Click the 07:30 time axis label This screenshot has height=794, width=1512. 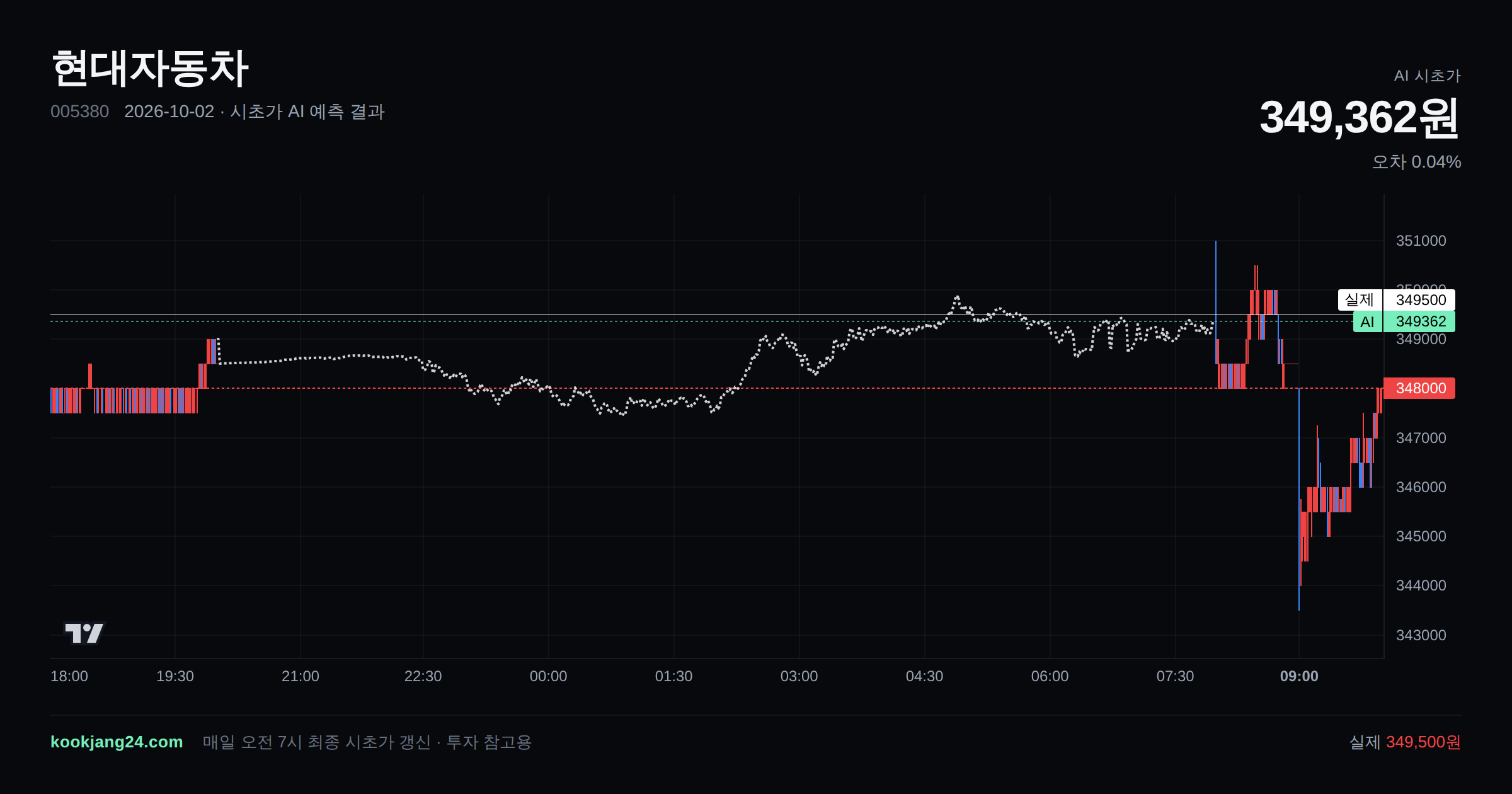[x=1176, y=676]
